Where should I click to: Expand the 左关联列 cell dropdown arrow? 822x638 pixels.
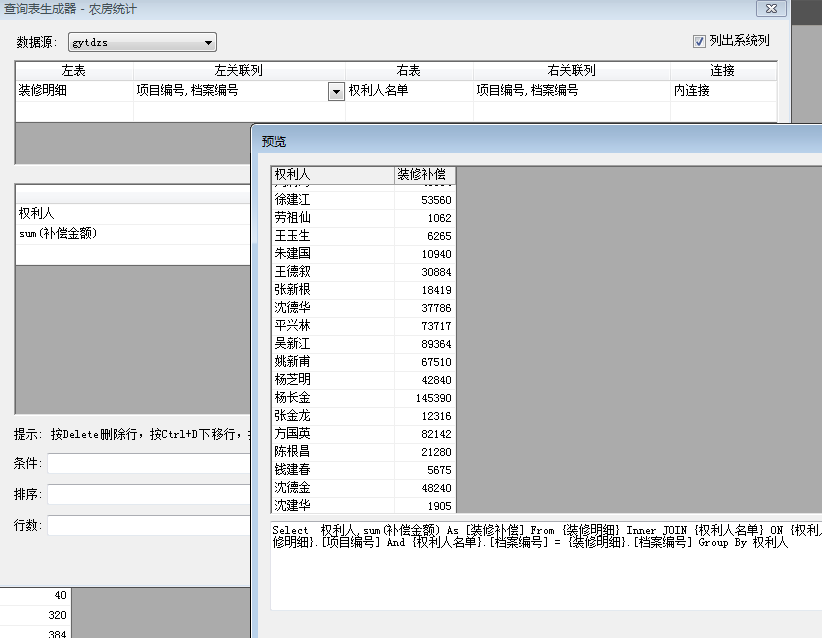336,91
